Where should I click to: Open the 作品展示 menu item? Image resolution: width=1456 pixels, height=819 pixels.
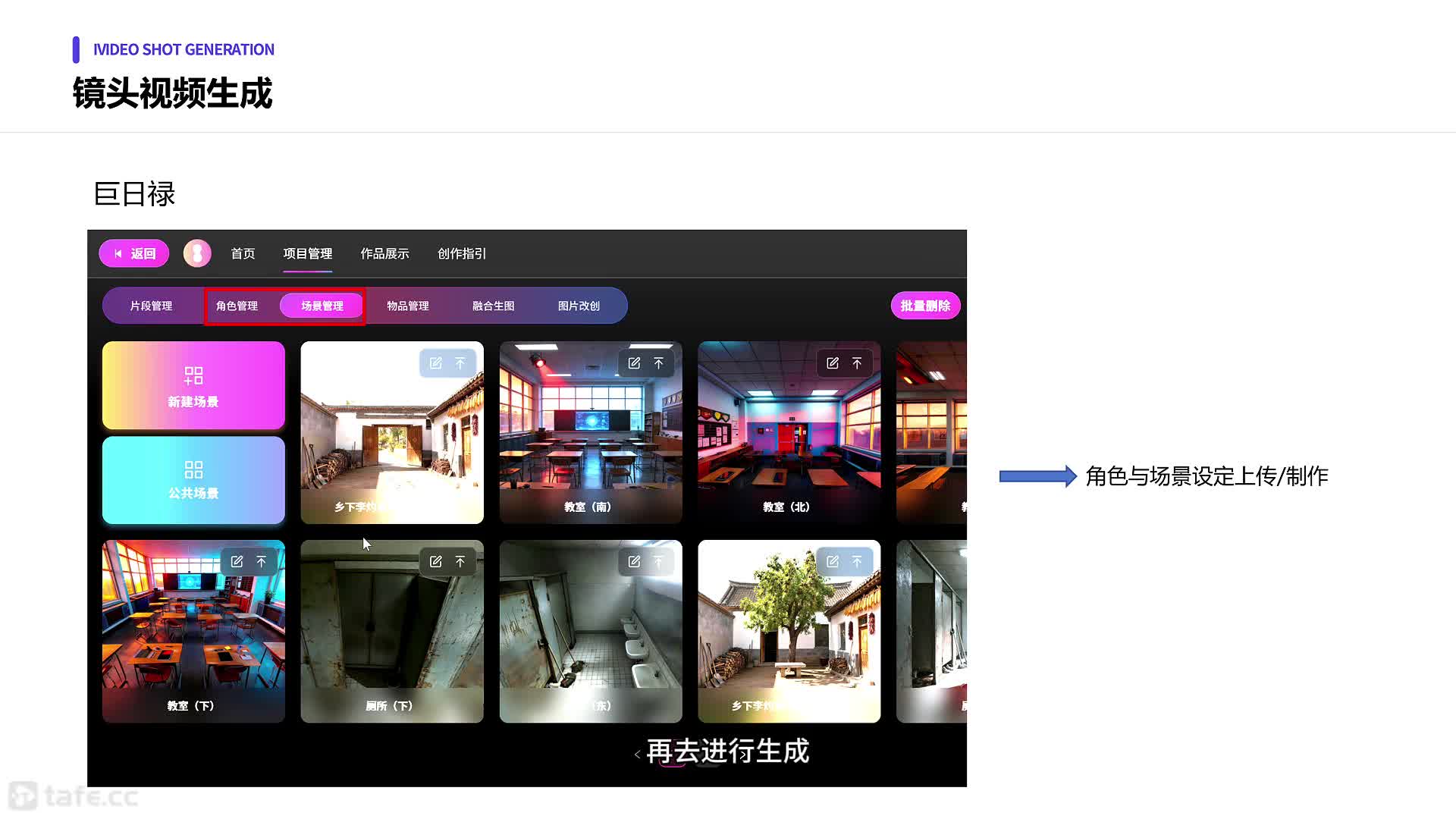click(x=384, y=253)
